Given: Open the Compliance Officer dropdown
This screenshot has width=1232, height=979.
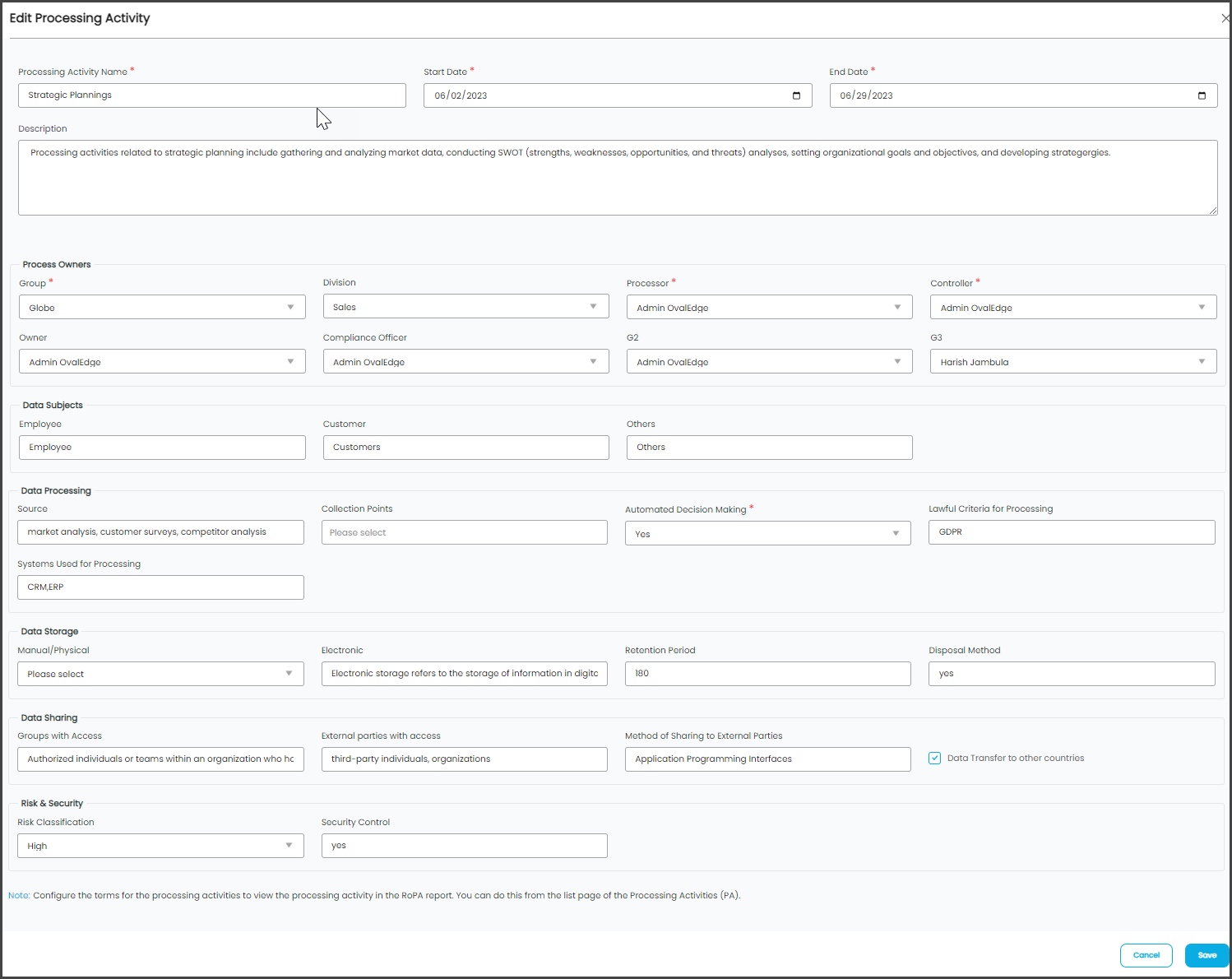Looking at the screenshot, I should tap(465, 361).
